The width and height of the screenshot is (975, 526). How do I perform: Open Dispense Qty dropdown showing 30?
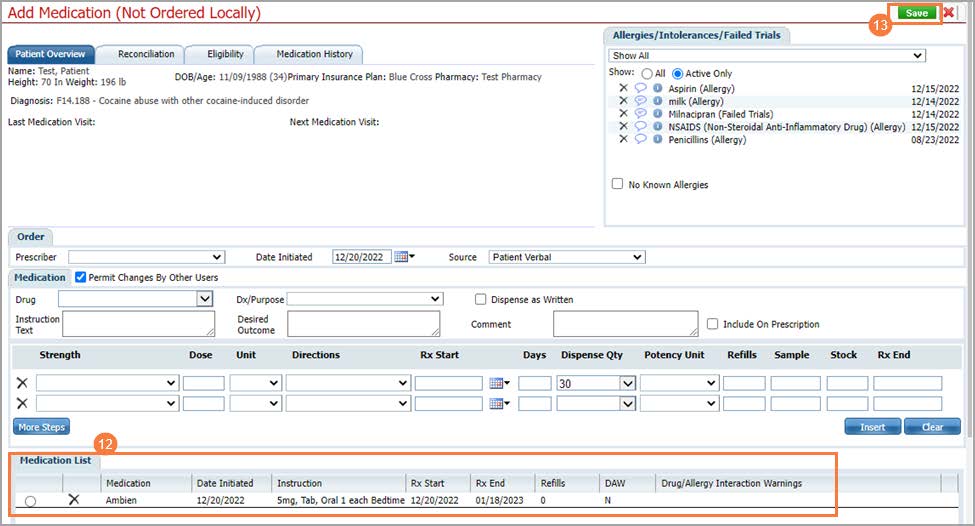point(628,383)
